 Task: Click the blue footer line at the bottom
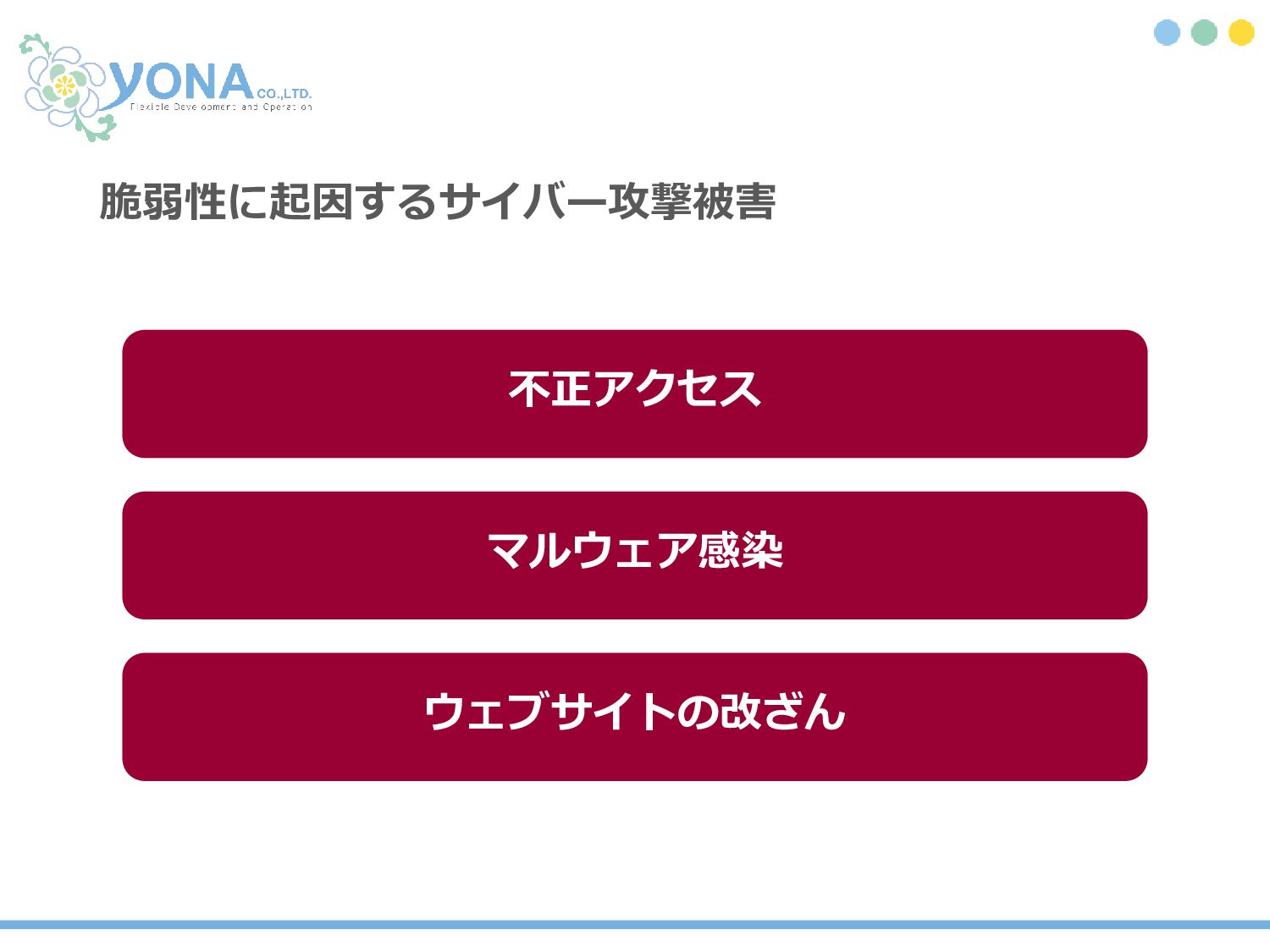pyautogui.click(x=635, y=924)
